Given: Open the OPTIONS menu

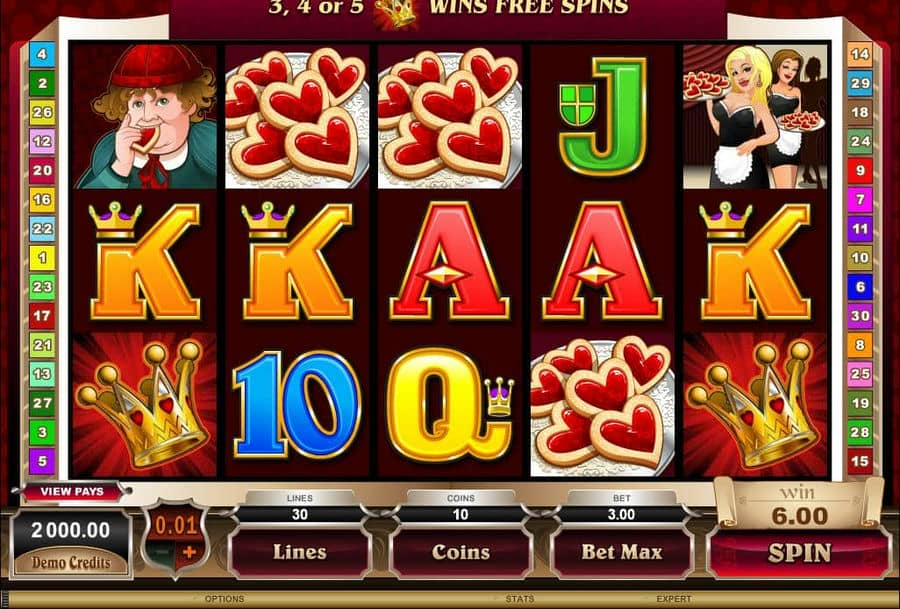Looking at the screenshot, I should 224,599.
